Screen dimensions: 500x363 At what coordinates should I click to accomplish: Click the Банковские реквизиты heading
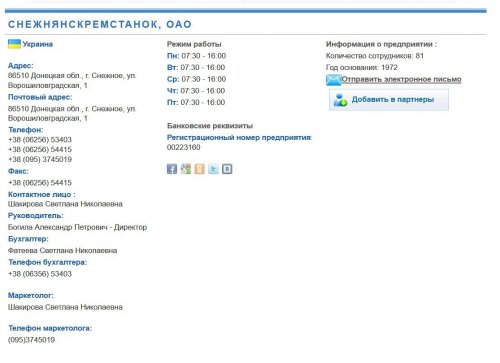[210, 126]
